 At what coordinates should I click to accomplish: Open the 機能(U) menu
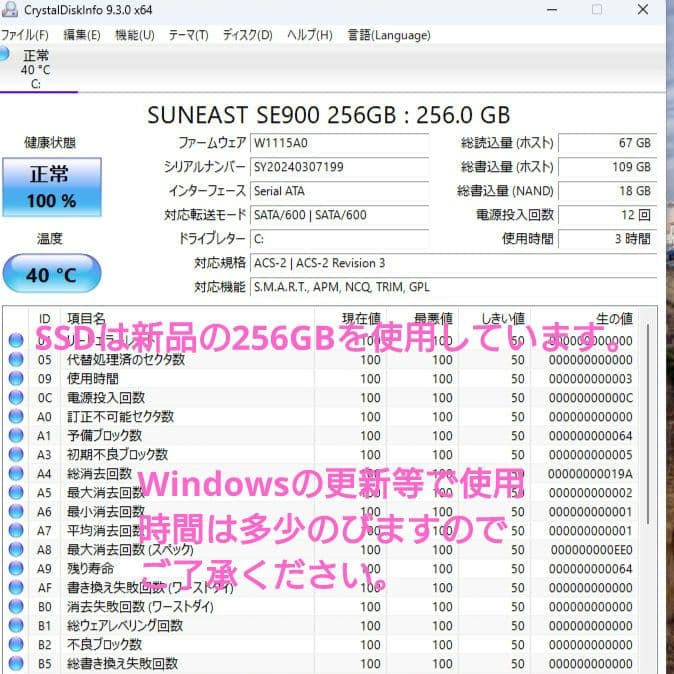(x=135, y=35)
